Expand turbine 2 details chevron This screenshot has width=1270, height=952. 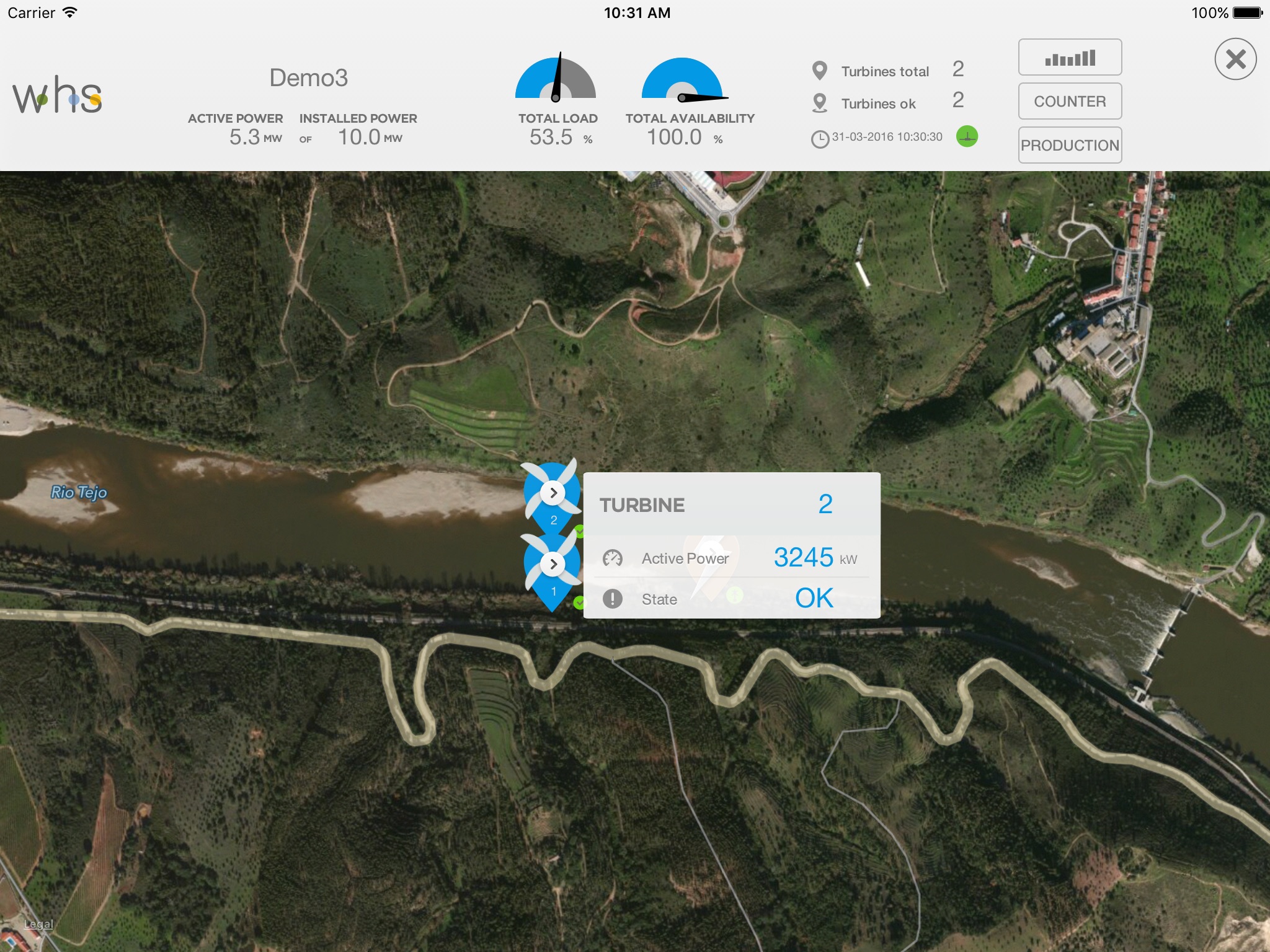pyautogui.click(x=553, y=493)
